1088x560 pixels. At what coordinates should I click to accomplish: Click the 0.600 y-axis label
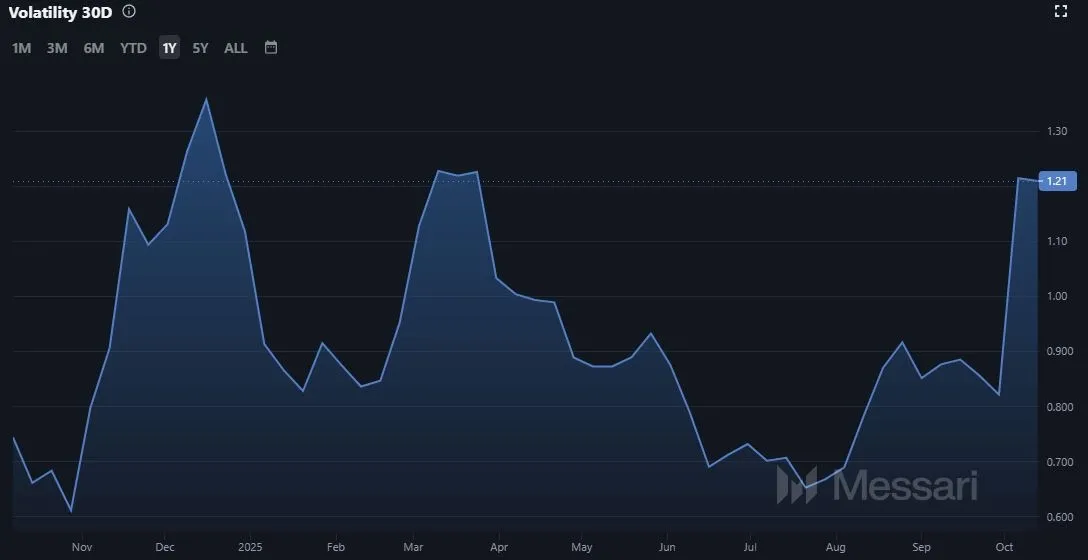(1059, 517)
